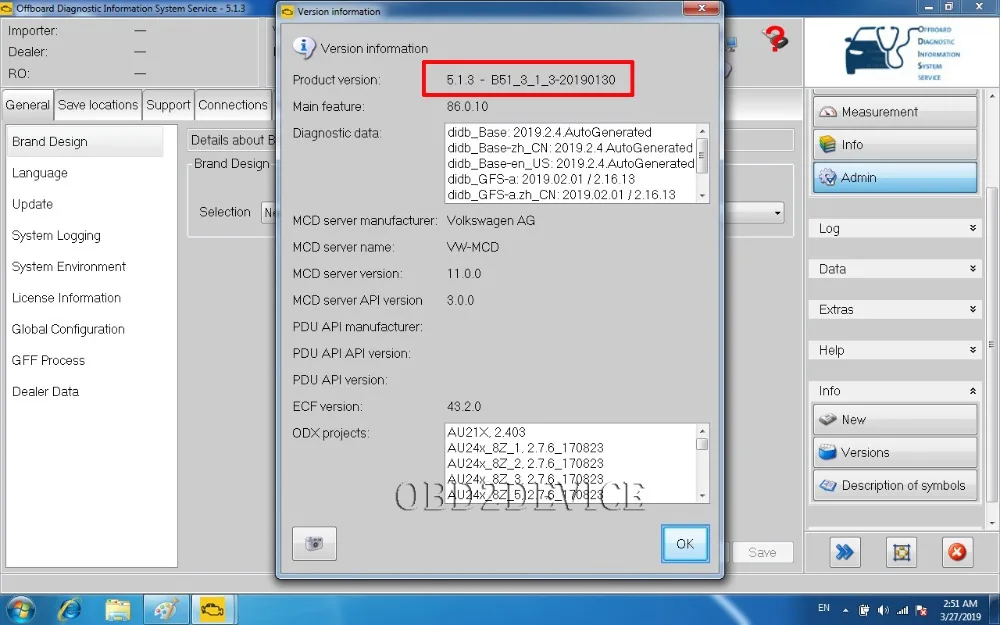Open the Info mode button
Image resolution: width=1000 pixels, height=625 pixels.
coord(895,145)
